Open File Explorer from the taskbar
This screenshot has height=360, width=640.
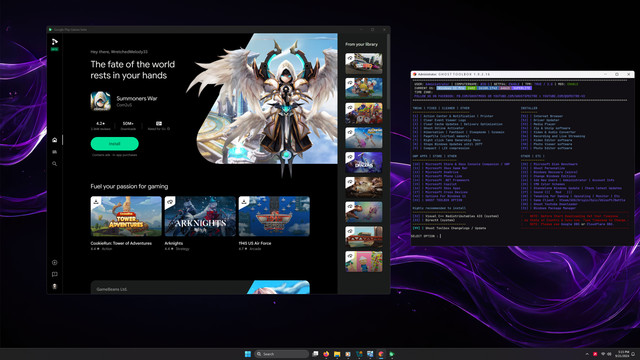tap(337, 354)
